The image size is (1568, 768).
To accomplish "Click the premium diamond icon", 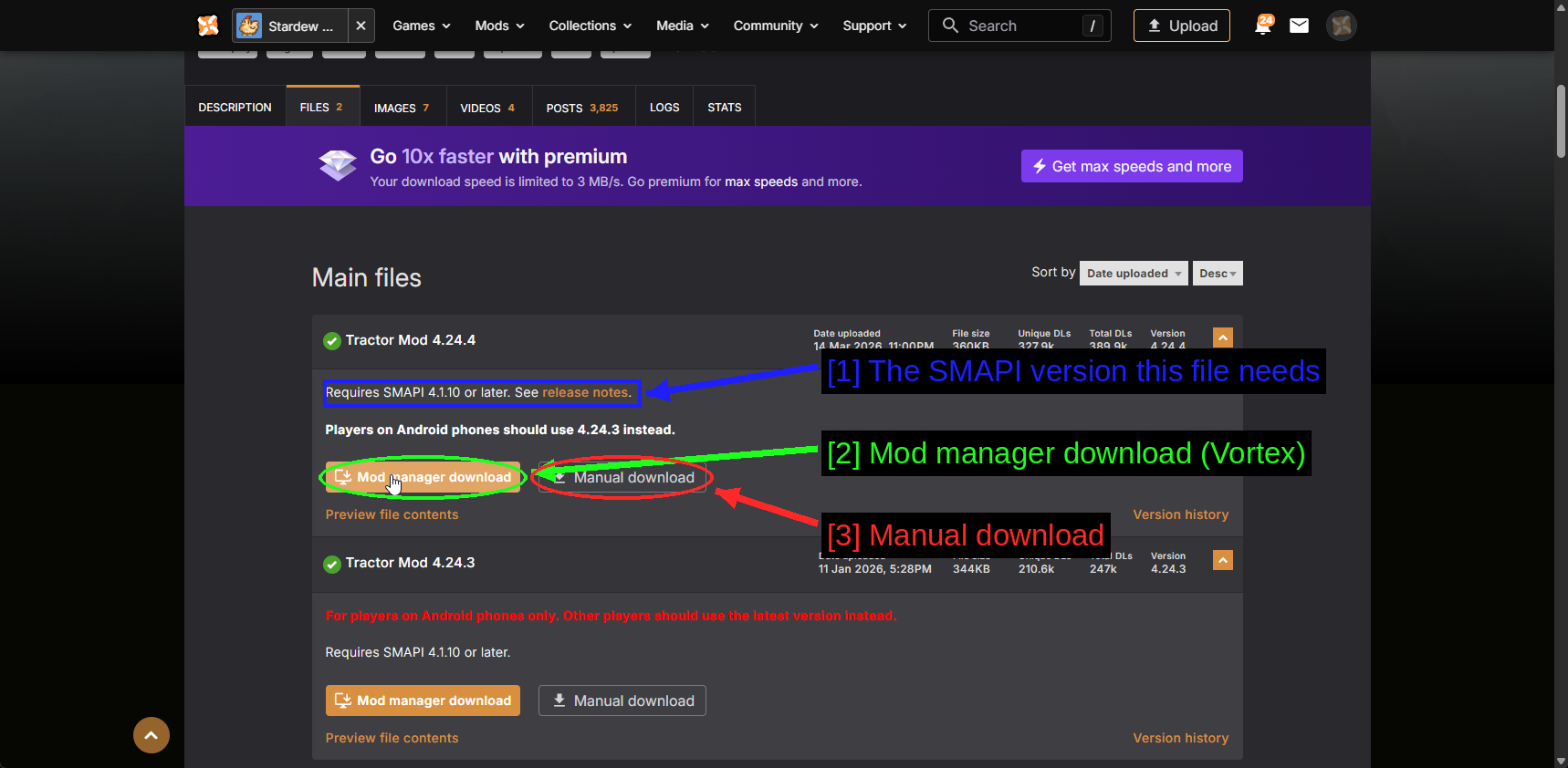I will coord(338,165).
